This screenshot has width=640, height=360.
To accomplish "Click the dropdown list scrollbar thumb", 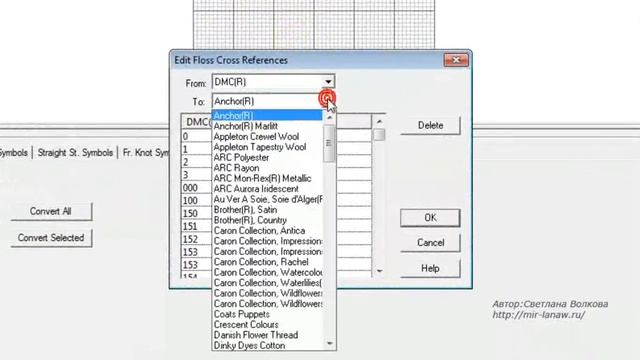I will tap(329, 143).
